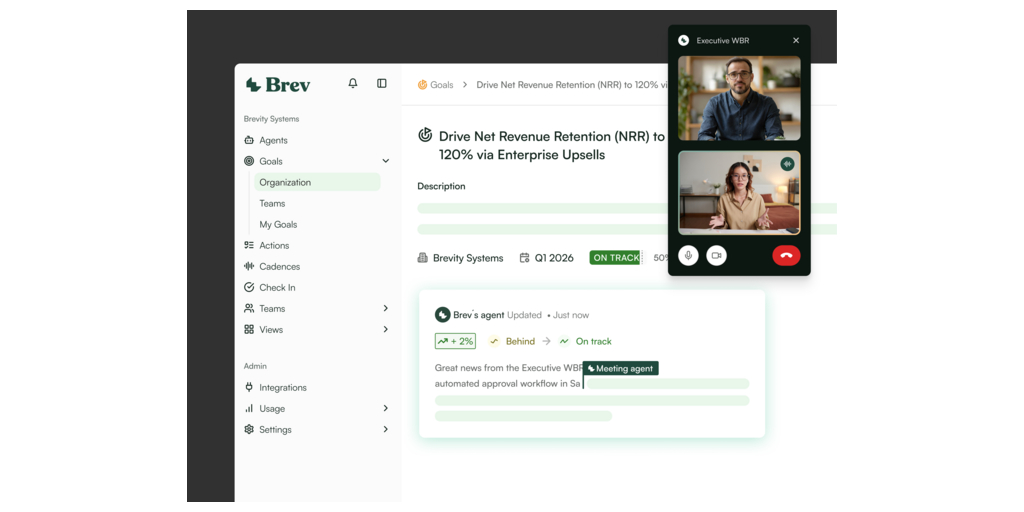Click the notification bell icon

click(x=353, y=84)
